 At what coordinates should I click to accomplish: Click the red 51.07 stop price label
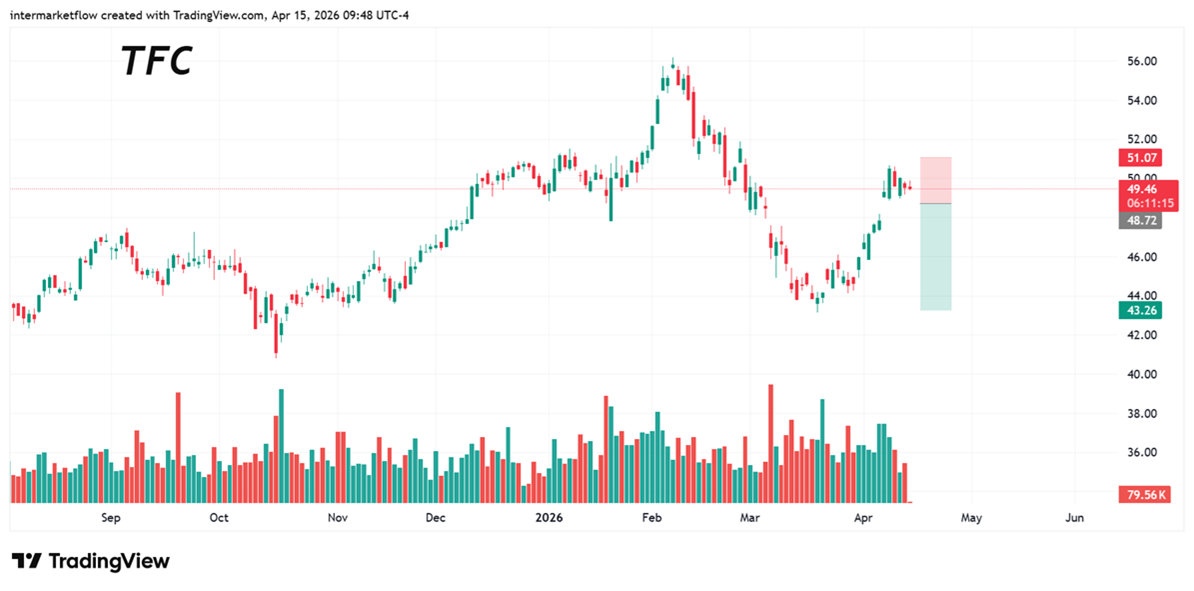pos(1140,158)
